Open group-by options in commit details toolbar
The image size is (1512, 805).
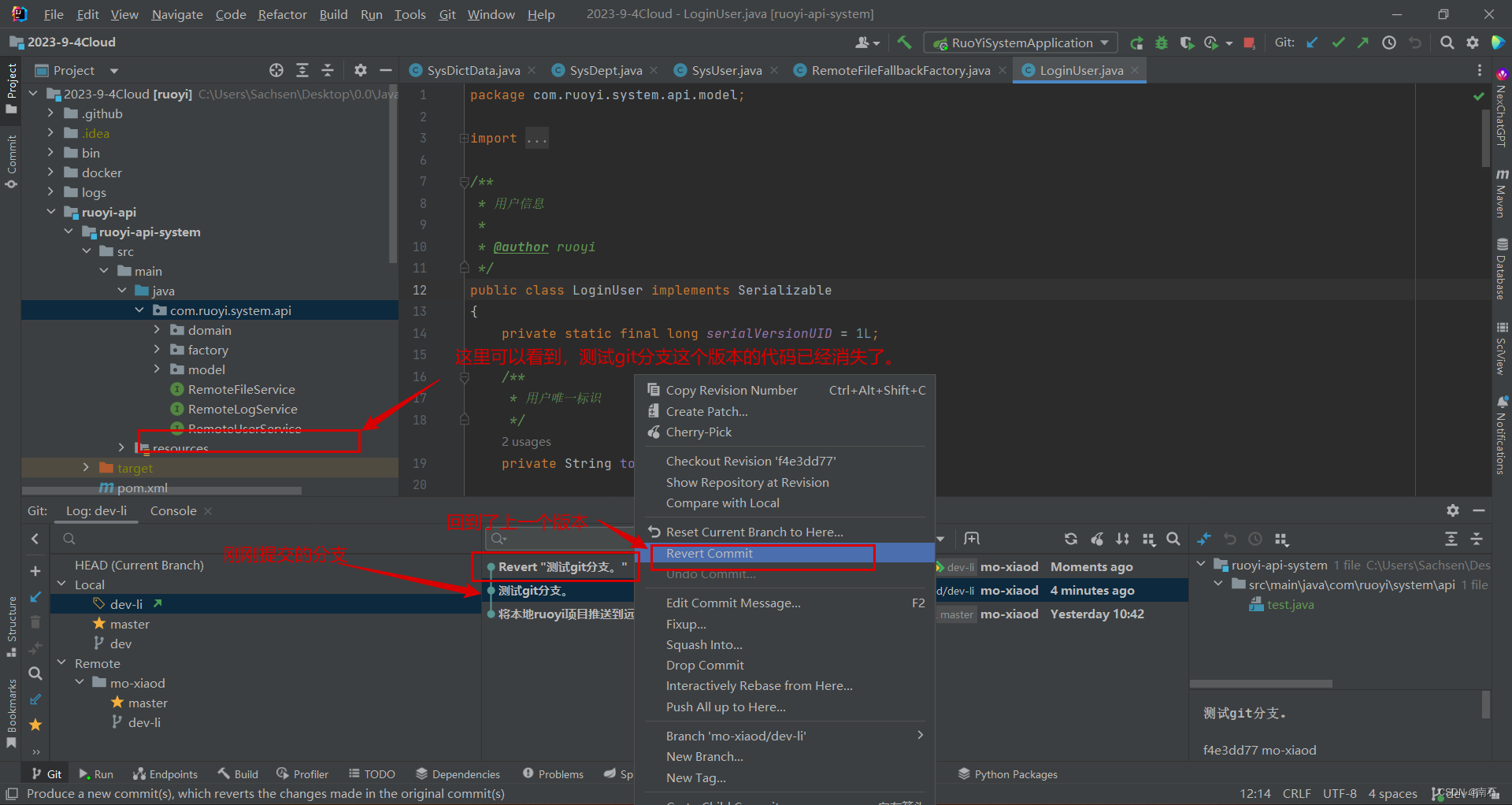[1281, 539]
